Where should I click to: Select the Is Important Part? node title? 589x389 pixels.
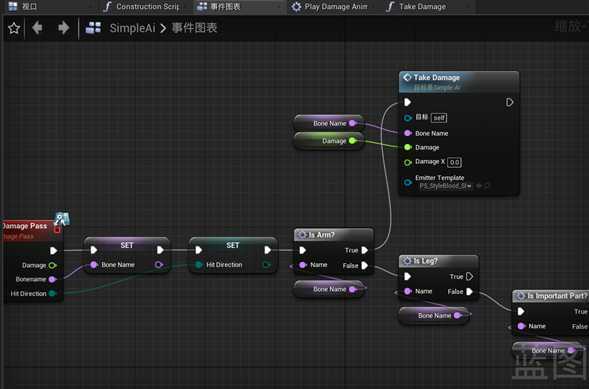click(x=557, y=296)
